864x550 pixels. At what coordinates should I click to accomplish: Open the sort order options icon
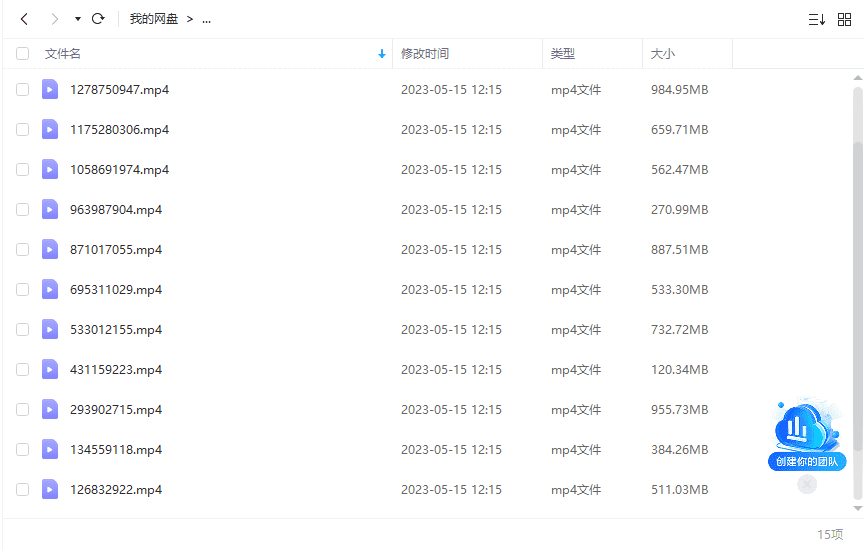[816, 19]
